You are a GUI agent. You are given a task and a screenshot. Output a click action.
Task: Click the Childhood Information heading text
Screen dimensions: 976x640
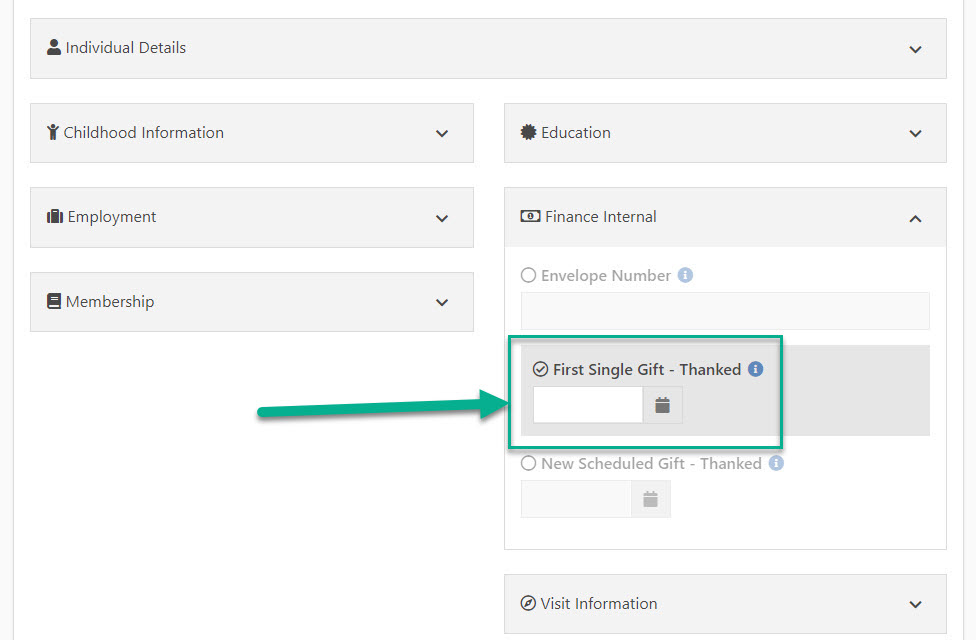pos(144,132)
